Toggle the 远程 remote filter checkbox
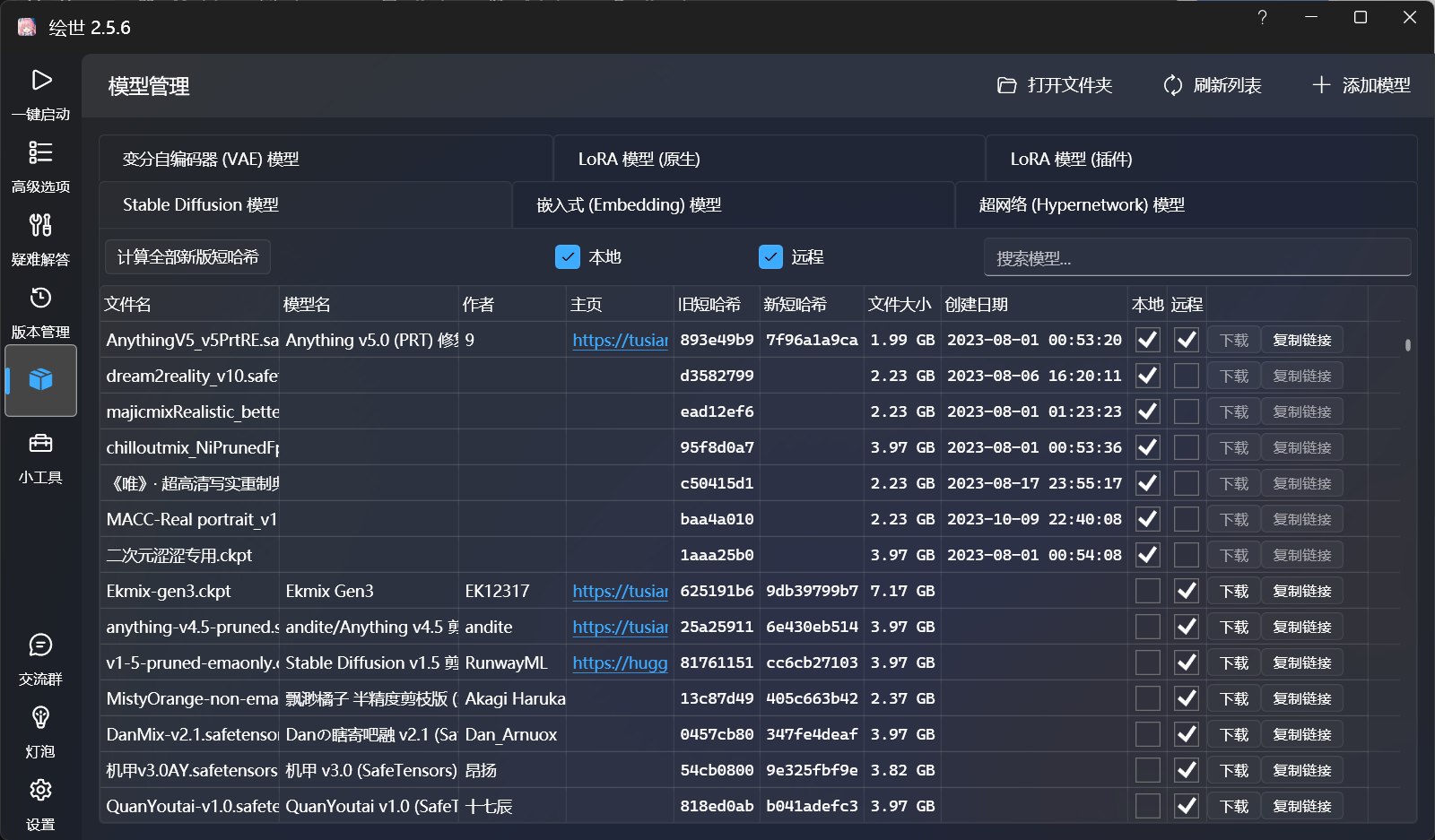1435x840 pixels. click(x=770, y=257)
